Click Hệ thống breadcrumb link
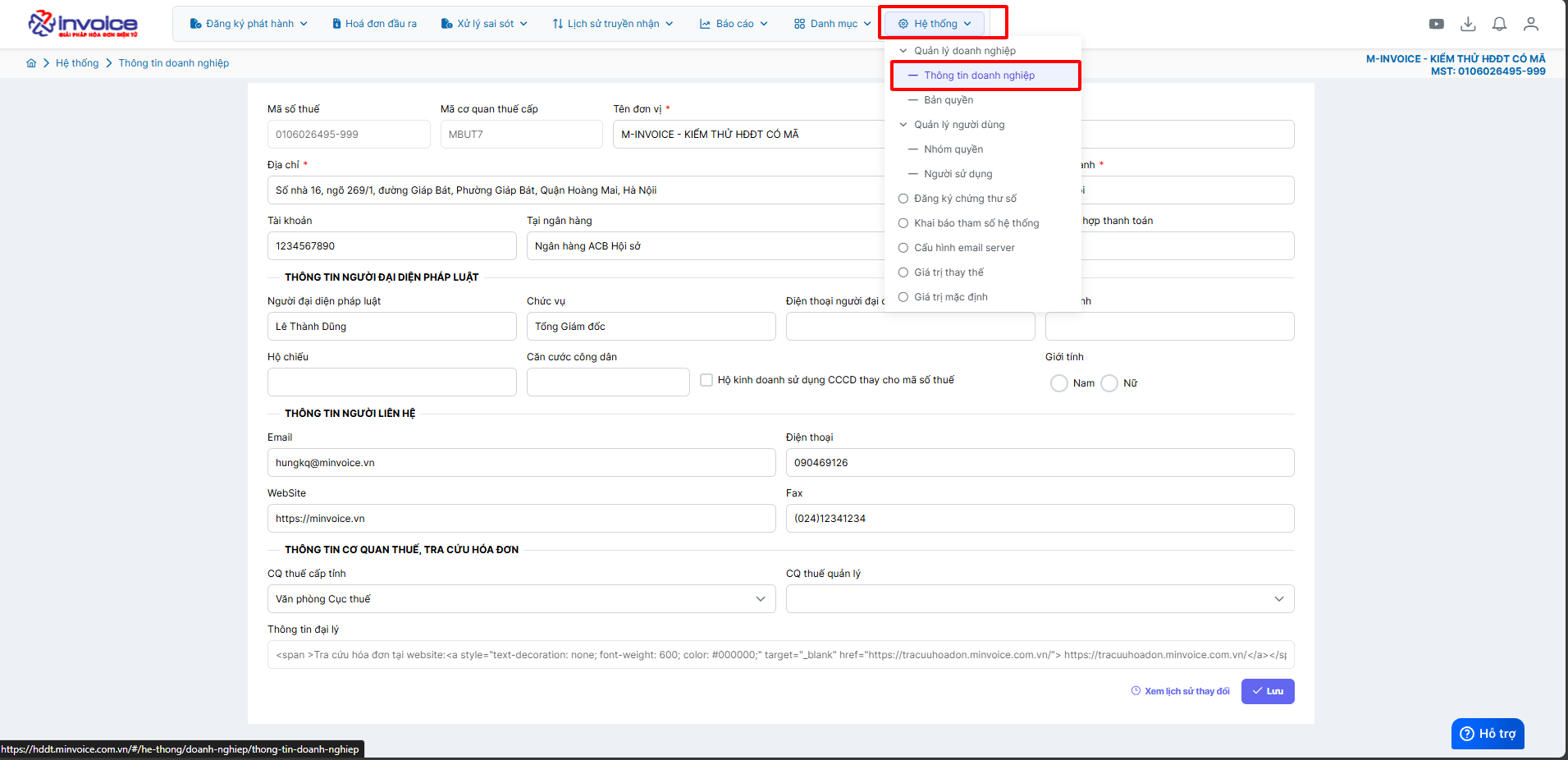 [x=77, y=63]
